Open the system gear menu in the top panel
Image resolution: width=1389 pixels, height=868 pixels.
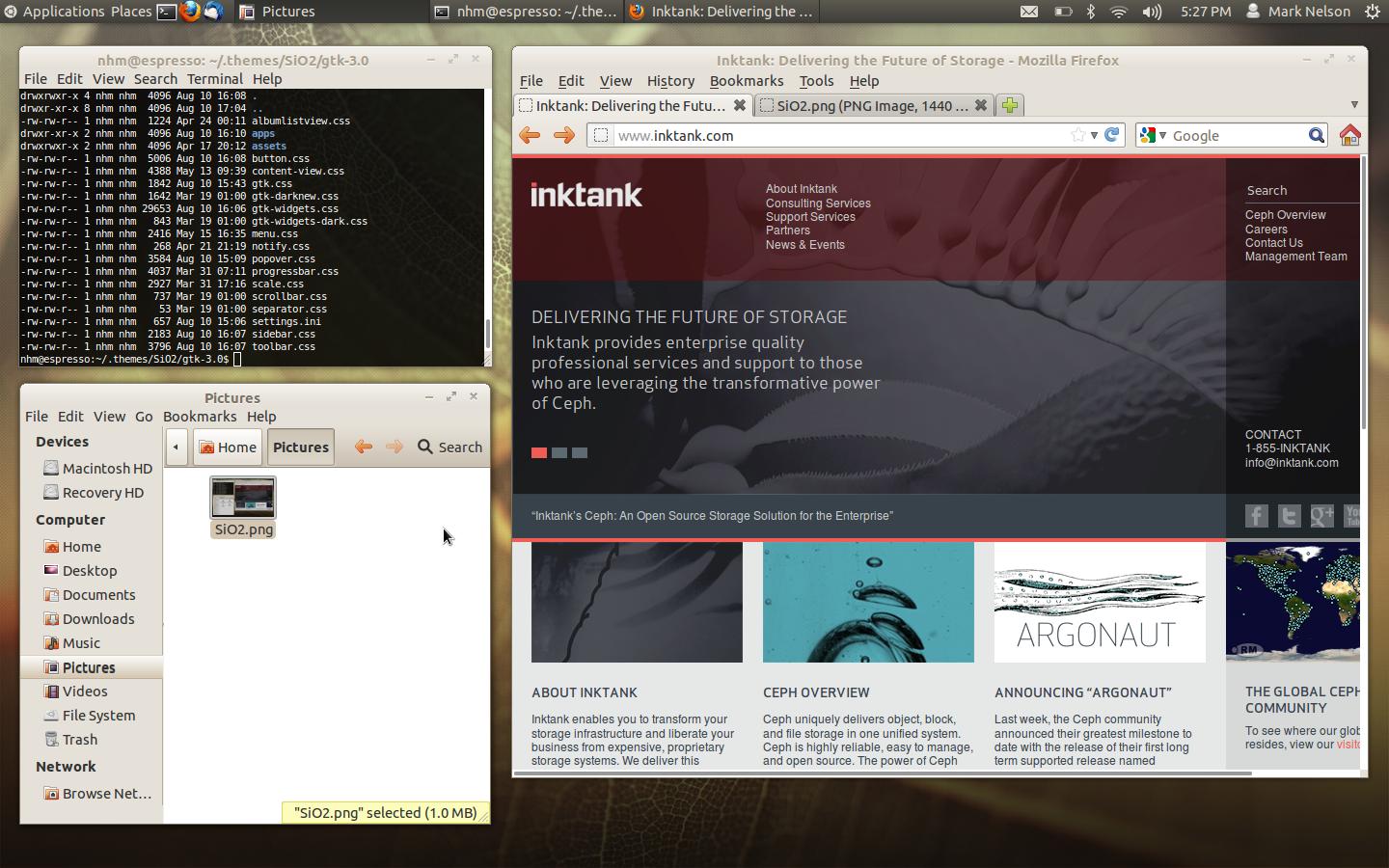(x=1373, y=12)
